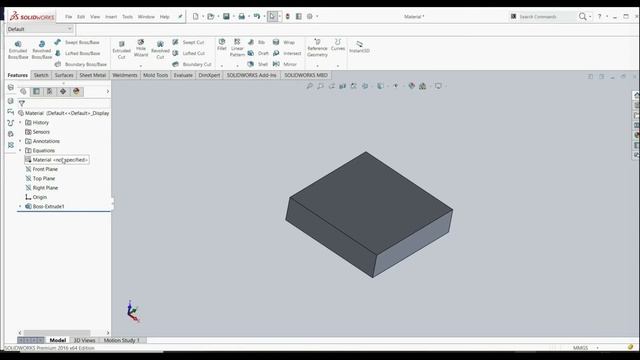Save the document with Save icon

[x=226, y=16]
